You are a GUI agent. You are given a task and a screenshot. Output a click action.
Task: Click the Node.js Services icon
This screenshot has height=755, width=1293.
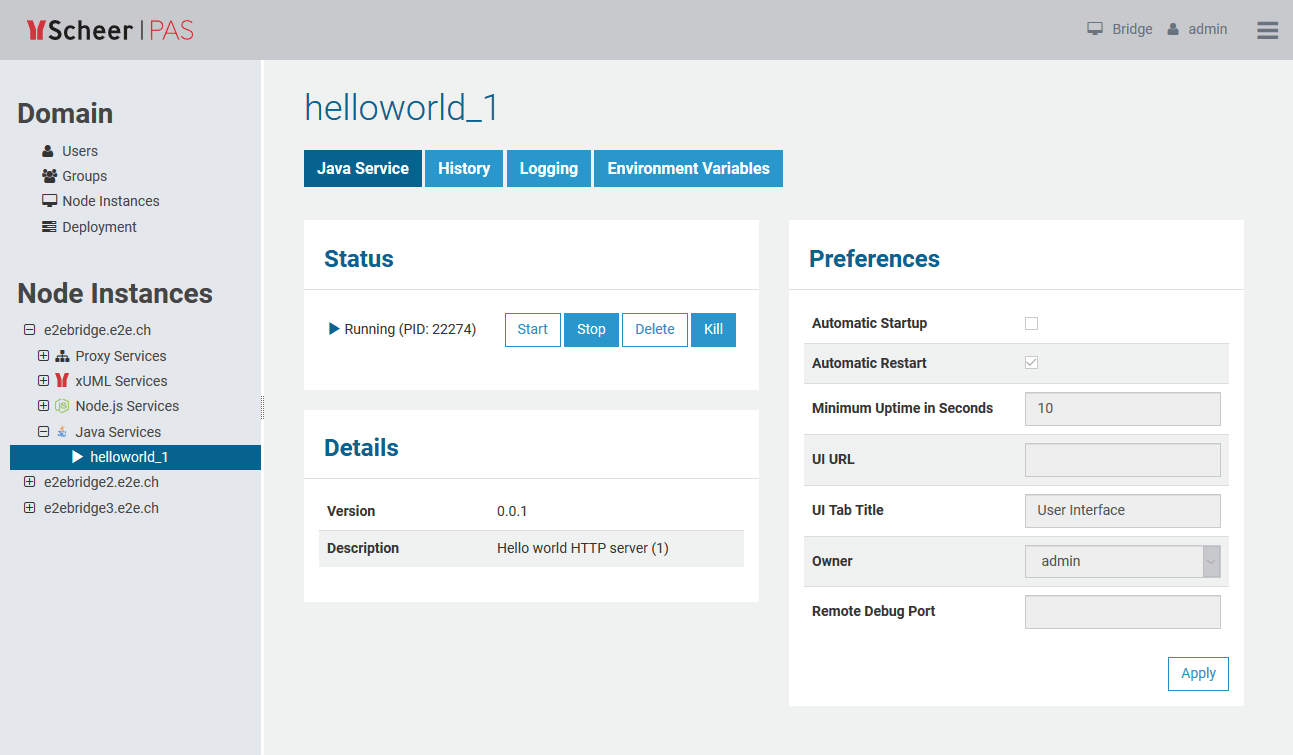coord(62,406)
